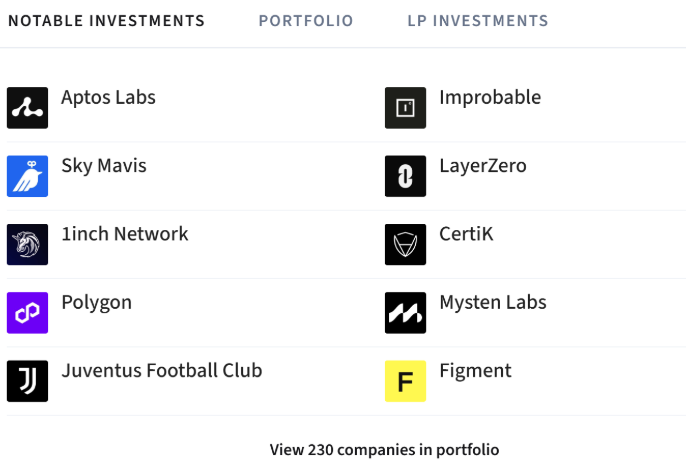Open the Sky Mavis name link
The height and width of the screenshot is (469, 686).
[104, 166]
